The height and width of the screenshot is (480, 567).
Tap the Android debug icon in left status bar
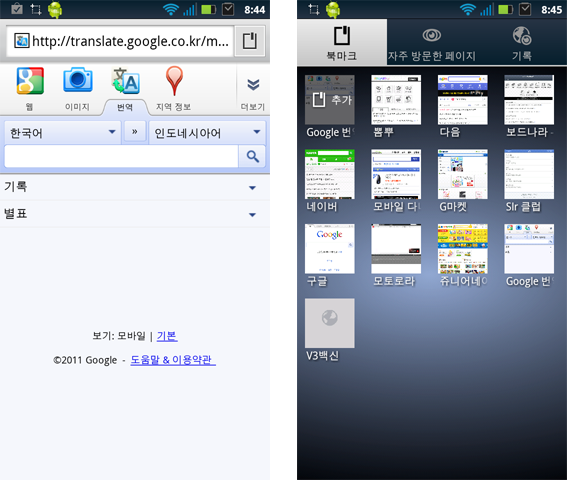tap(55, 10)
